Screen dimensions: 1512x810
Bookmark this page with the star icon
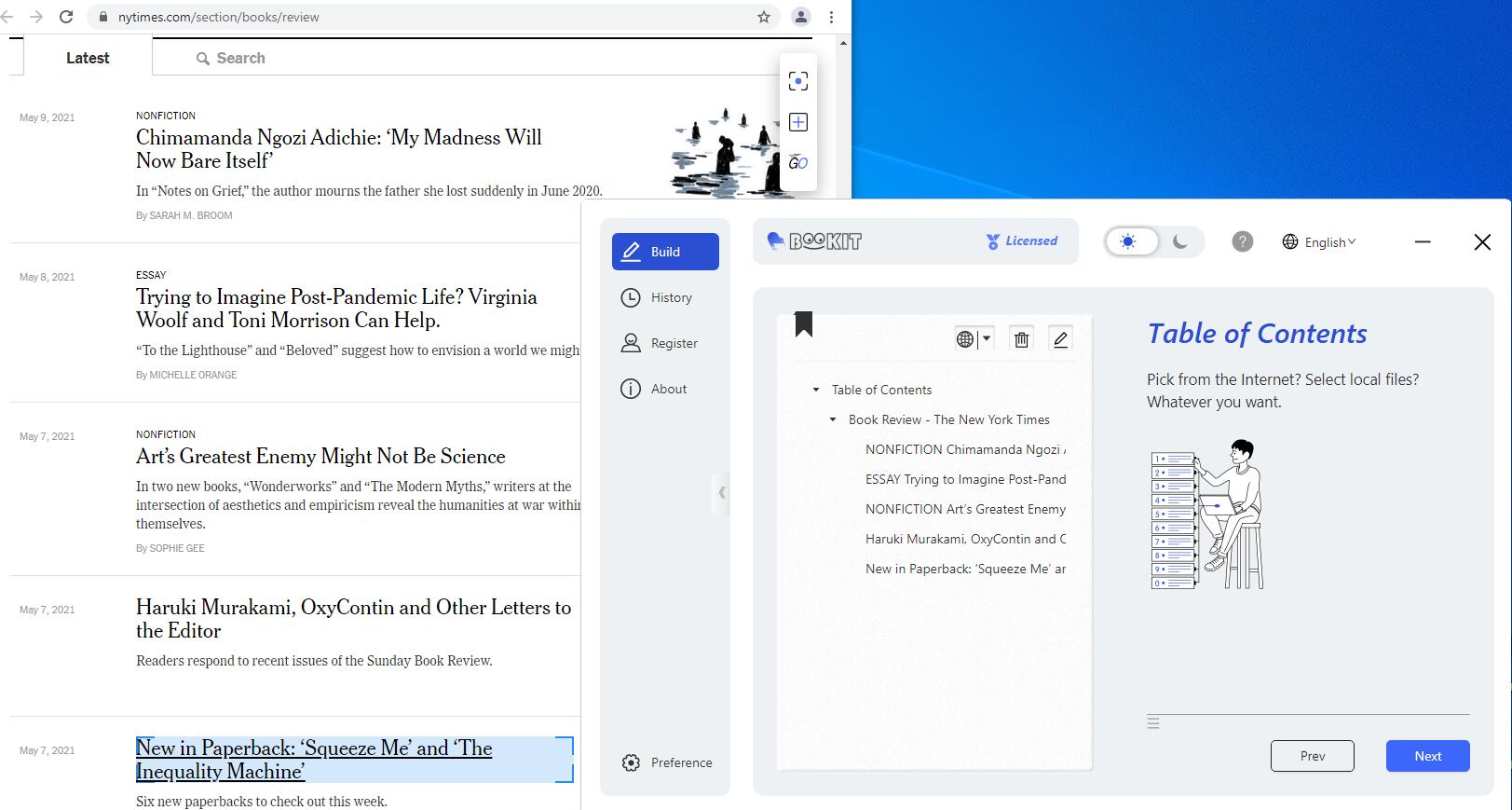click(x=764, y=17)
